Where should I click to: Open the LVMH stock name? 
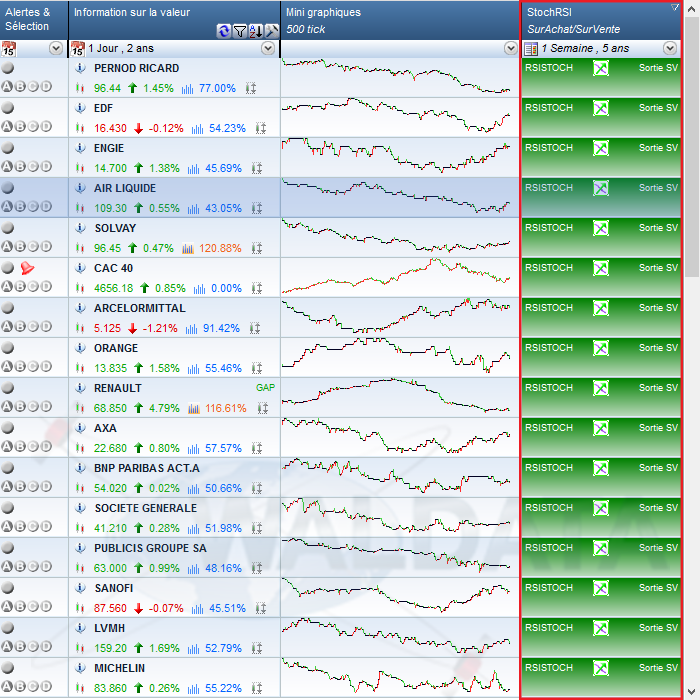coord(109,628)
